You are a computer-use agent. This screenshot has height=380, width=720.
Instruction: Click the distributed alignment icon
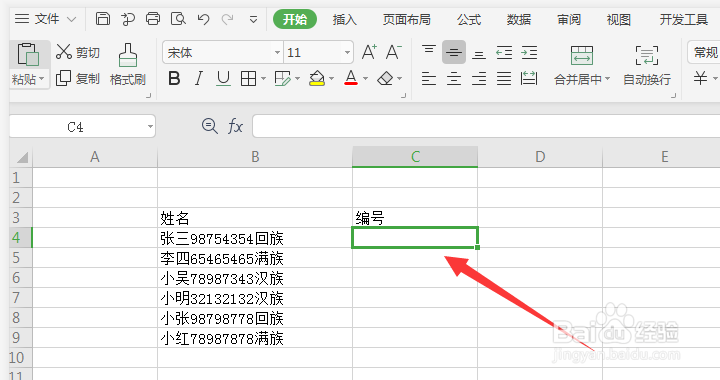(x=529, y=78)
